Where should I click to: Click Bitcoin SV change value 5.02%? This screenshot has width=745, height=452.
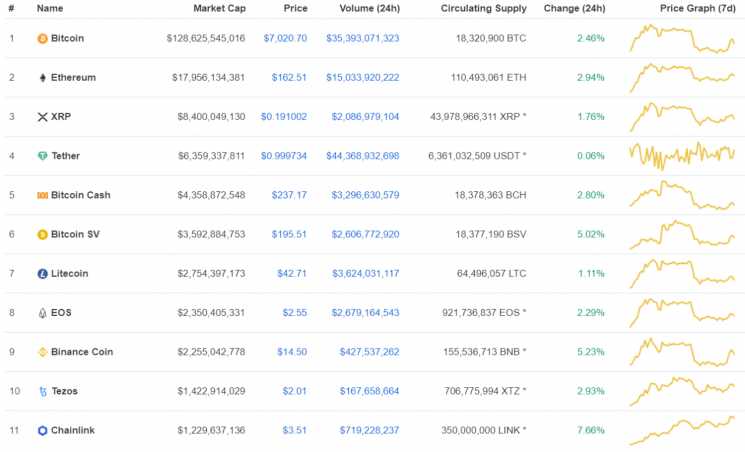(591, 234)
